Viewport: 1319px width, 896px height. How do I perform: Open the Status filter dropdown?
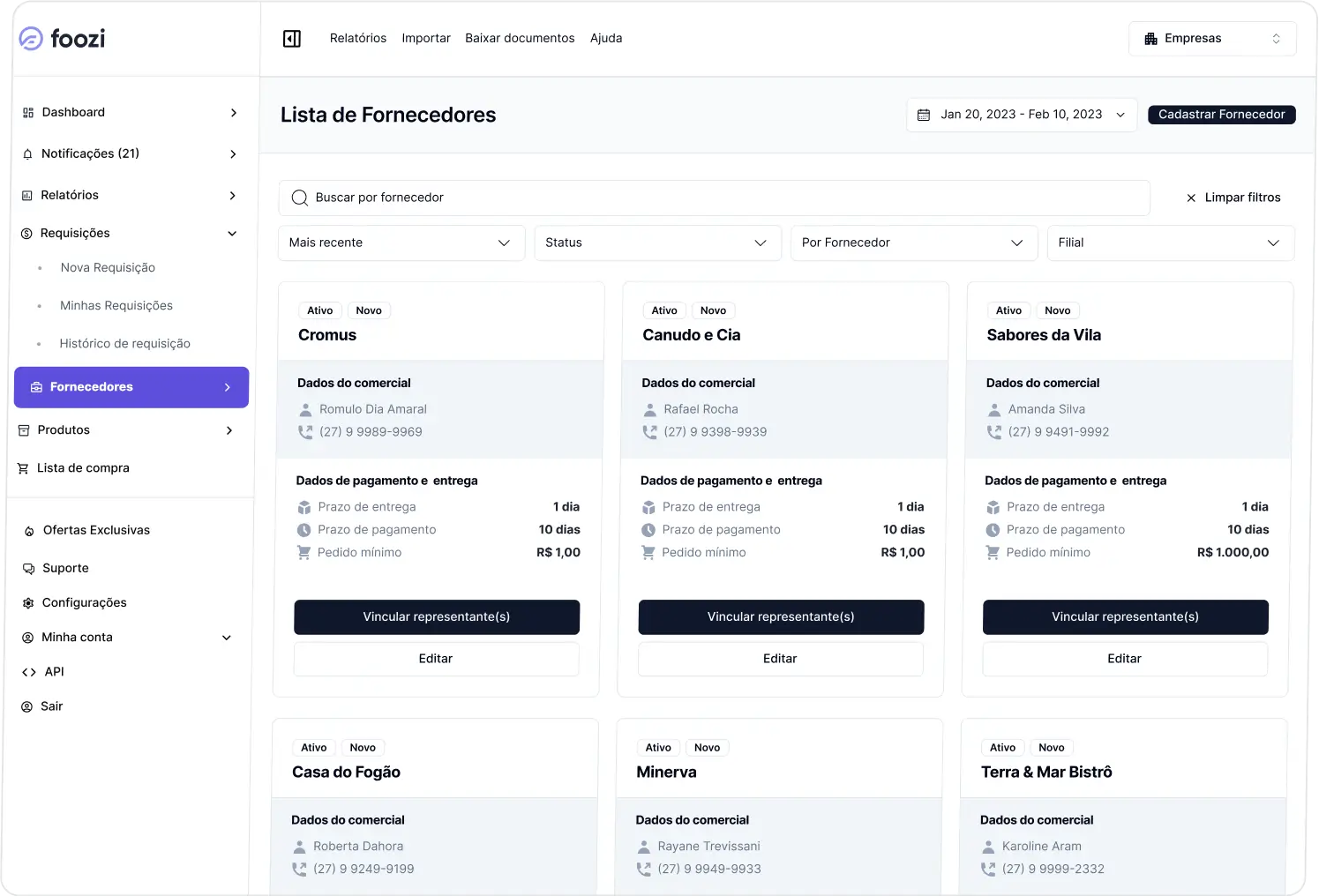(657, 243)
